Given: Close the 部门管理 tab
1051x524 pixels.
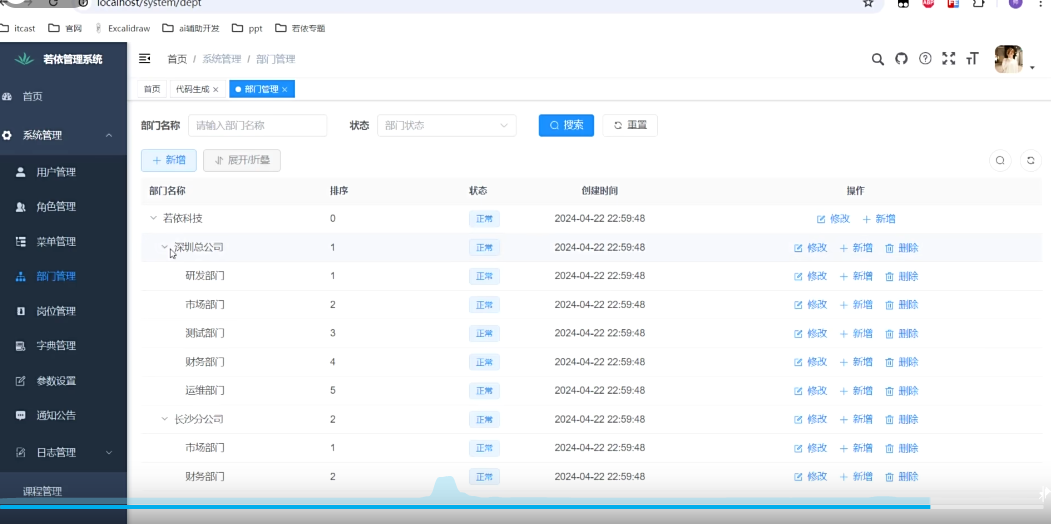Looking at the screenshot, I should tap(285, 90).
